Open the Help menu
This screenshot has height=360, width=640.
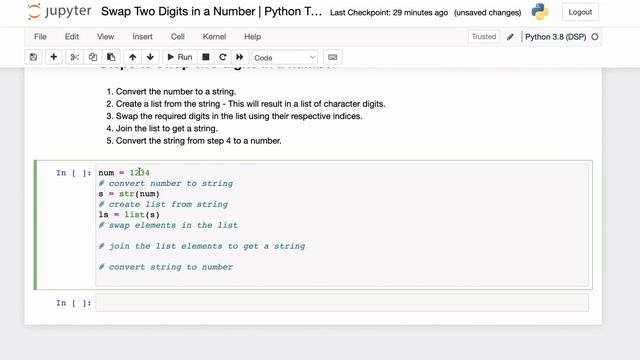coord(252,37)
